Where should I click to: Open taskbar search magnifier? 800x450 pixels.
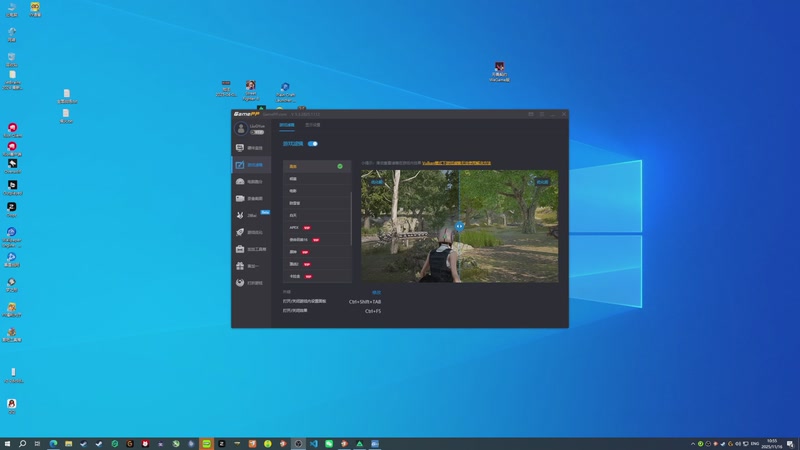click(x=22, y=444)
